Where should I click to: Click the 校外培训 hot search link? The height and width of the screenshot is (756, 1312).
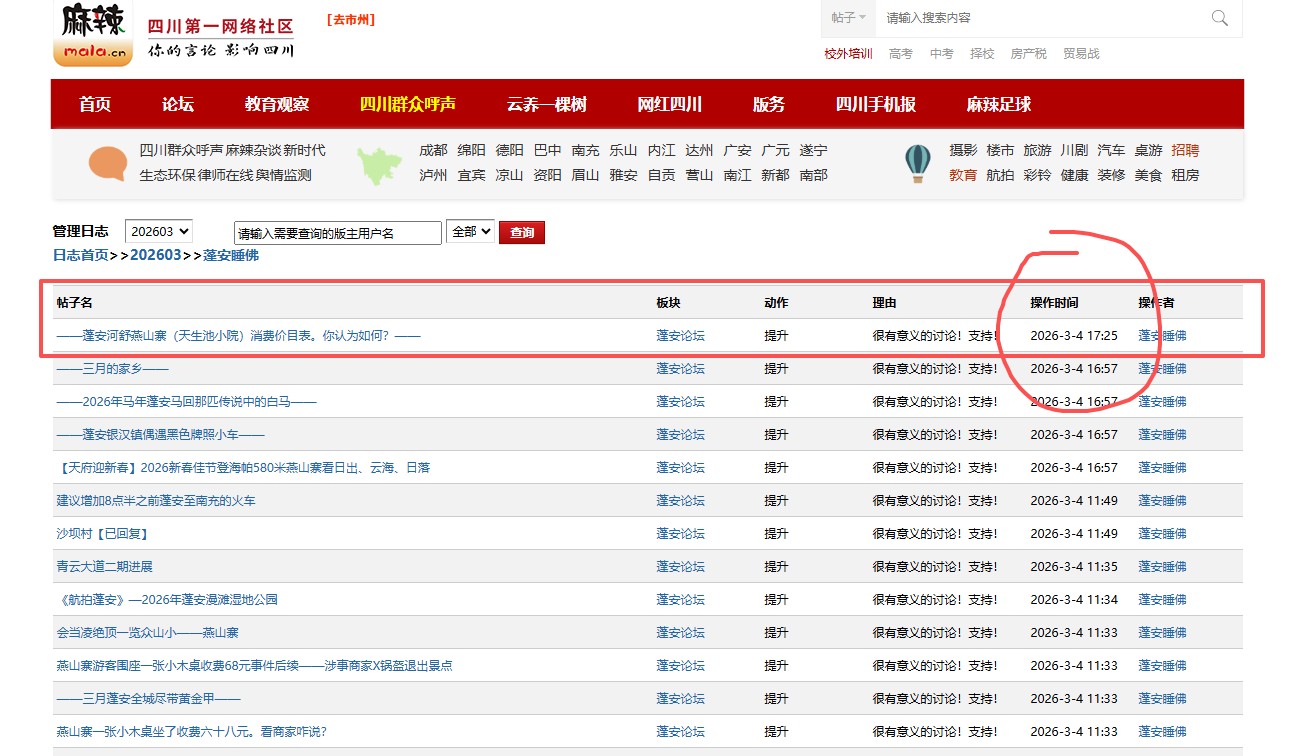pyautogui.click(x=848, y=54)
